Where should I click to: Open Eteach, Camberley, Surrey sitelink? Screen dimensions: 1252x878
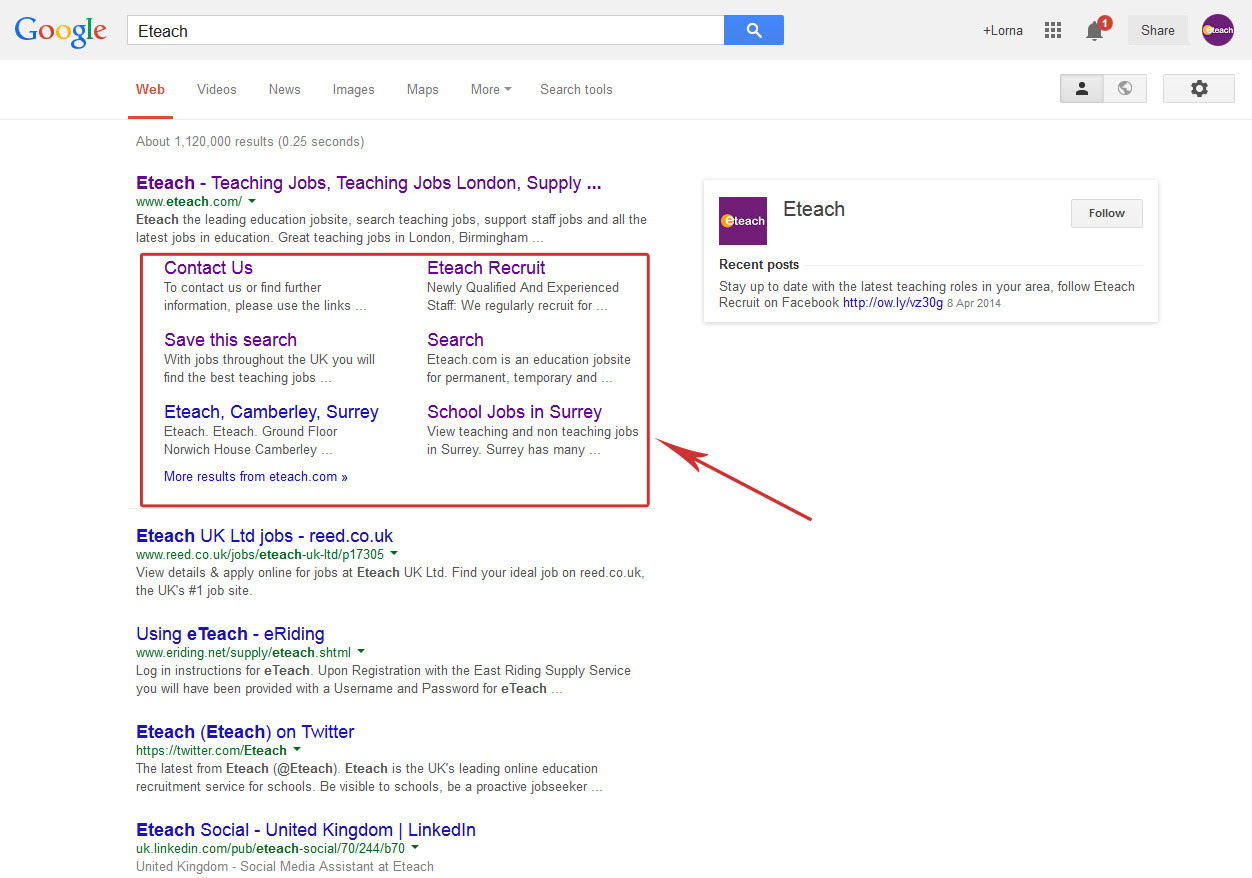pos(271,412)
